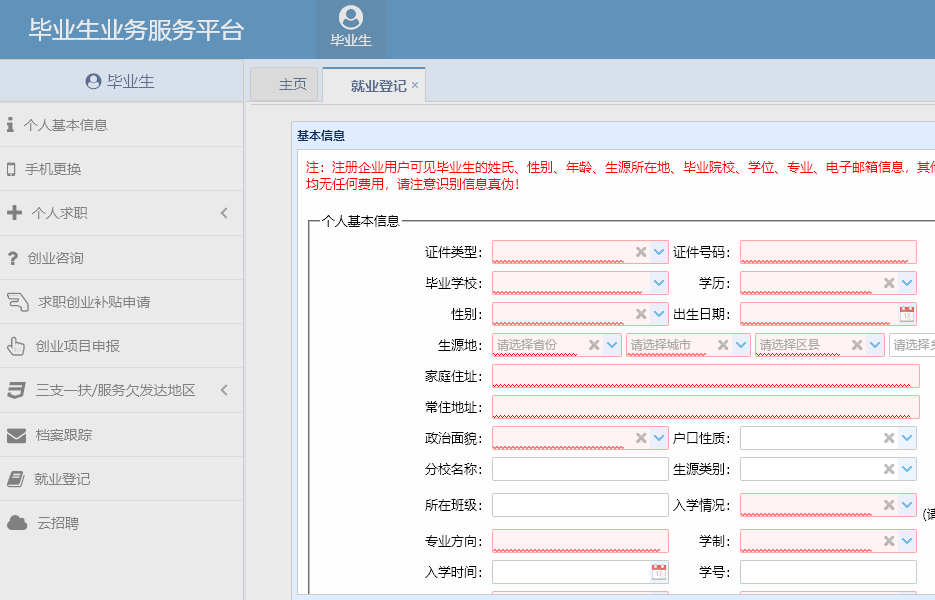Clear the 请选择省份 selection
The height and width of the screenshot is (600, 935).
(593, 345)
